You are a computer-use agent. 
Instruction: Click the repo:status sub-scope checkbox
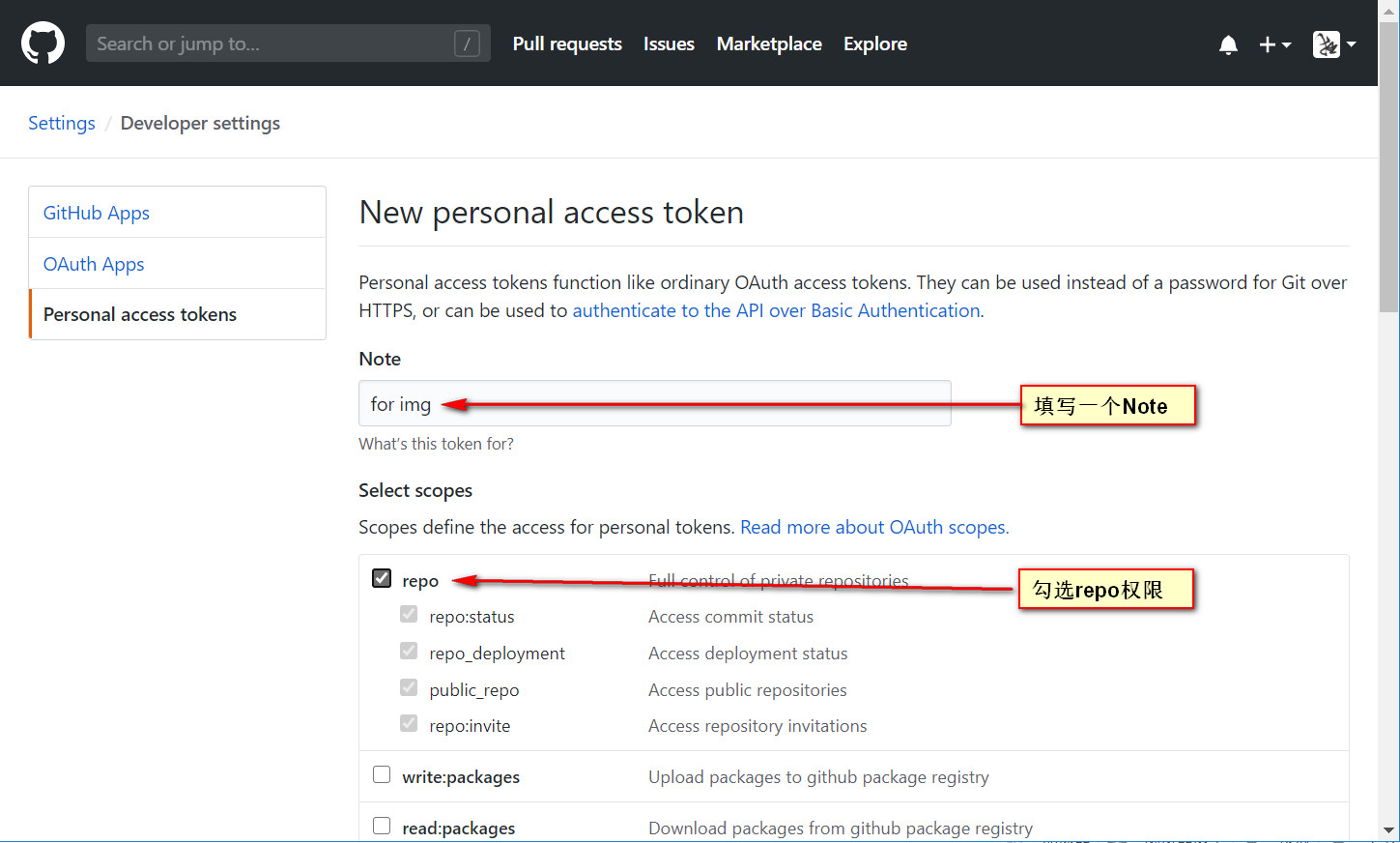[x=409, y=615]
